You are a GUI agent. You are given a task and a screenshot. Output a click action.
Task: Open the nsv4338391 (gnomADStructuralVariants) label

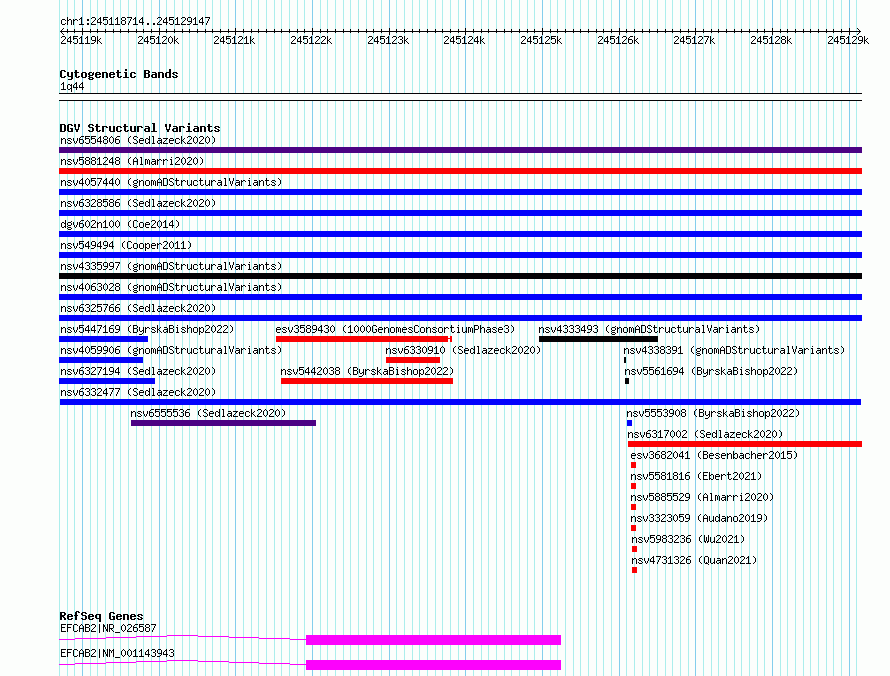pyautogui.click(x=734, y=350)
